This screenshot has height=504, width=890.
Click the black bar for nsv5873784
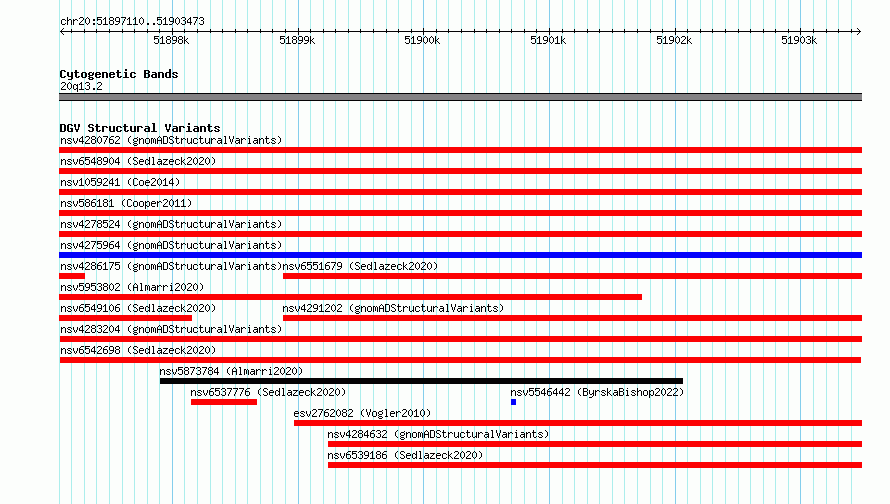pos(421,381)
